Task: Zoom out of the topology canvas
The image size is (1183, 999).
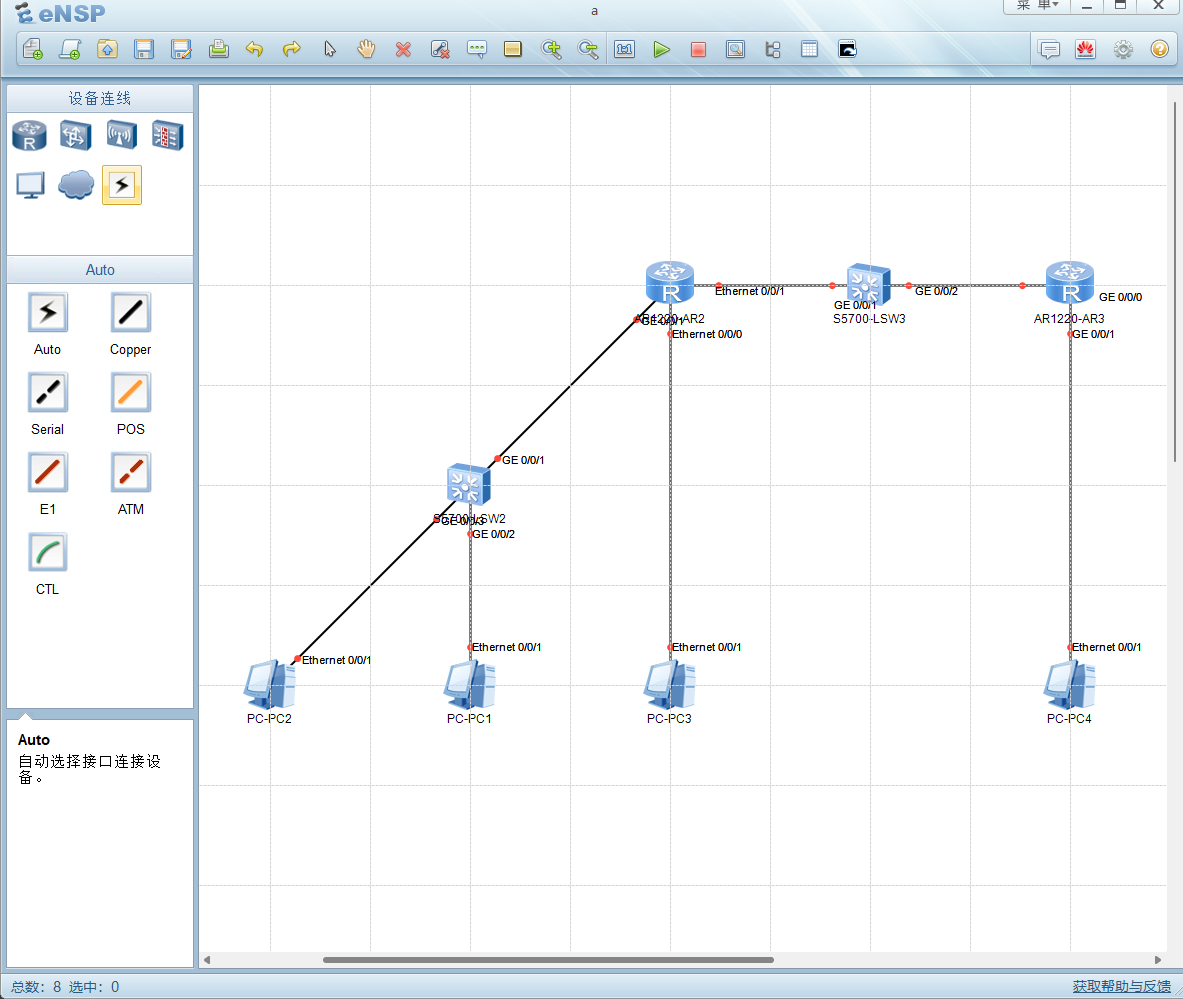Action: tap(588, 50)
